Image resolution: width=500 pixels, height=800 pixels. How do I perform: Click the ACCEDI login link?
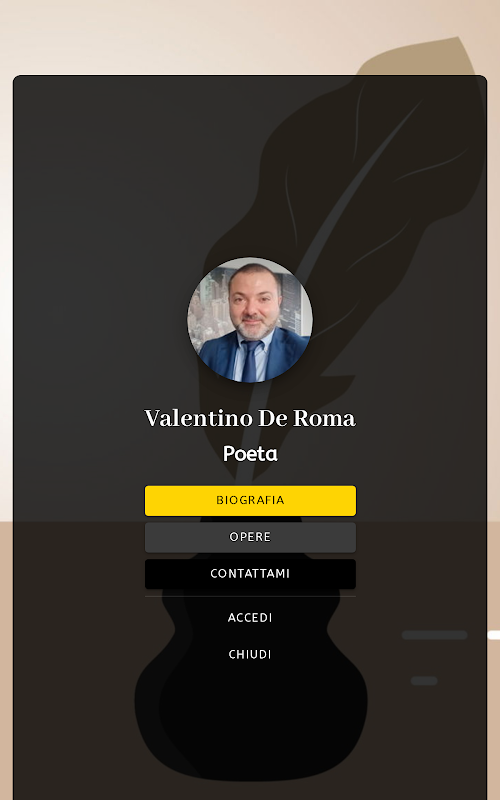coord(250,618)
